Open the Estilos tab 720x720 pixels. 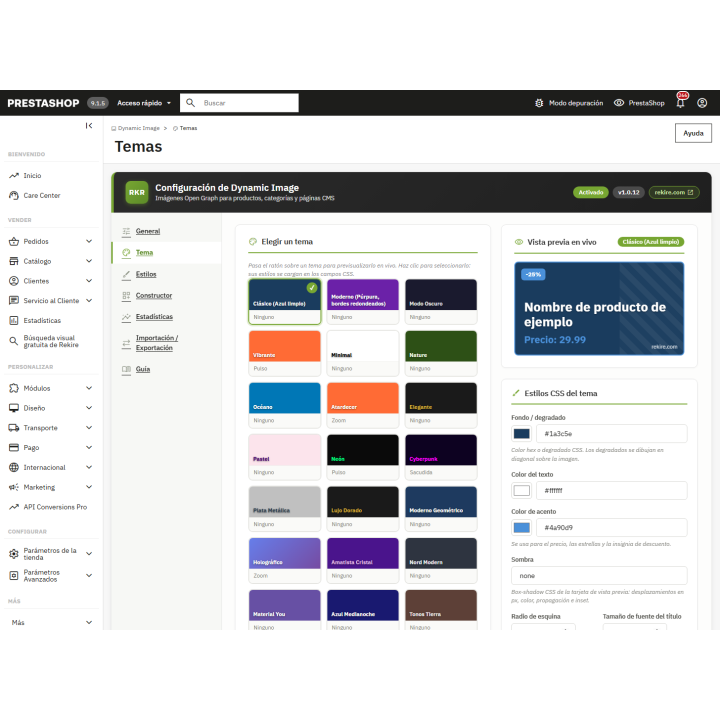(146, 274)
